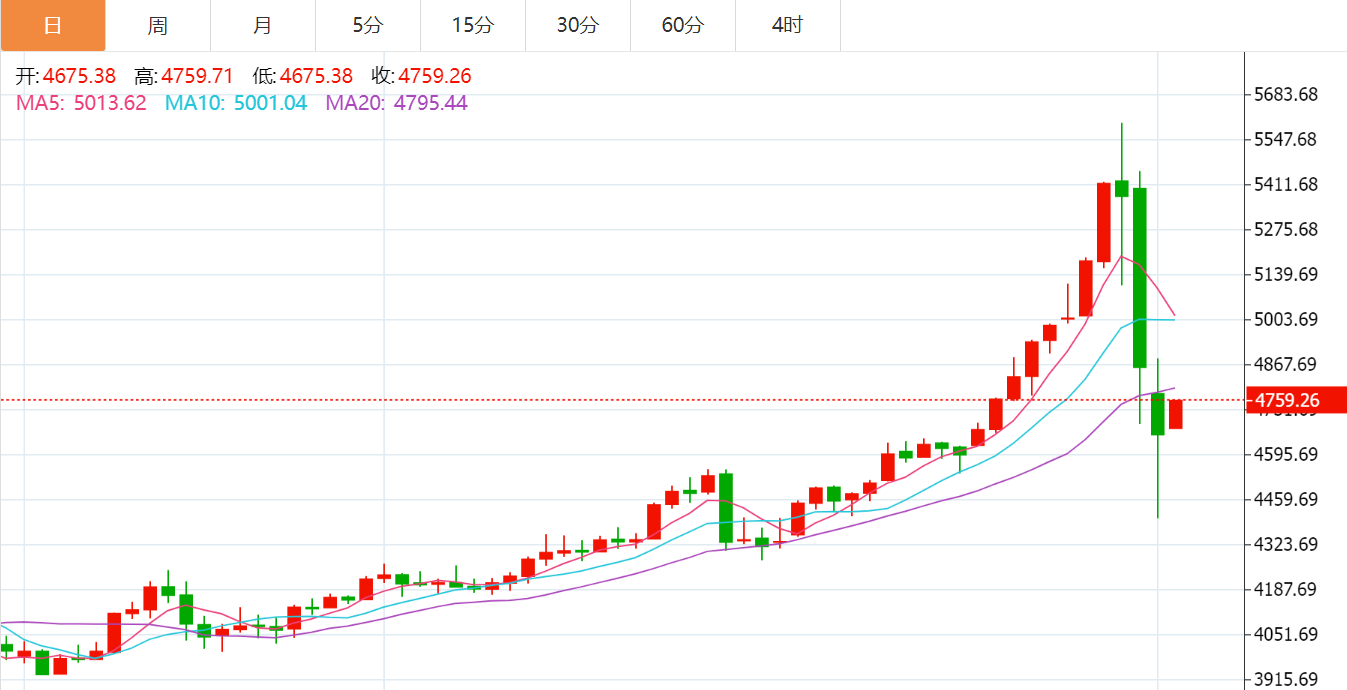Click the MA20 indicator label

click(x=396, y=103)
